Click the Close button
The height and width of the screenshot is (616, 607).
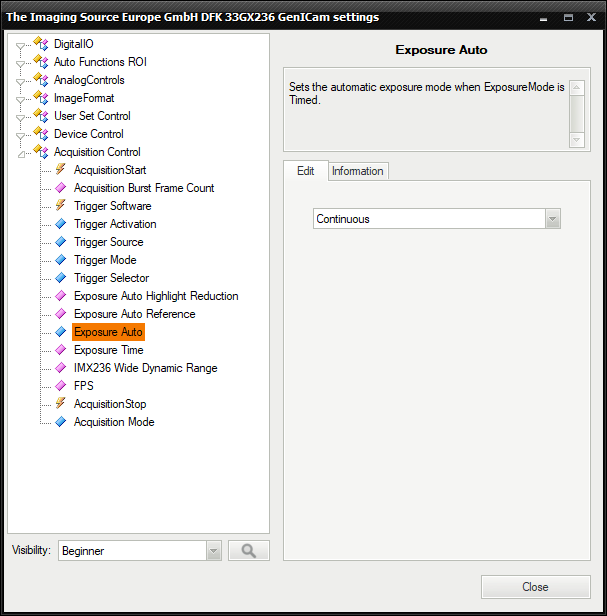click(535, 587)
